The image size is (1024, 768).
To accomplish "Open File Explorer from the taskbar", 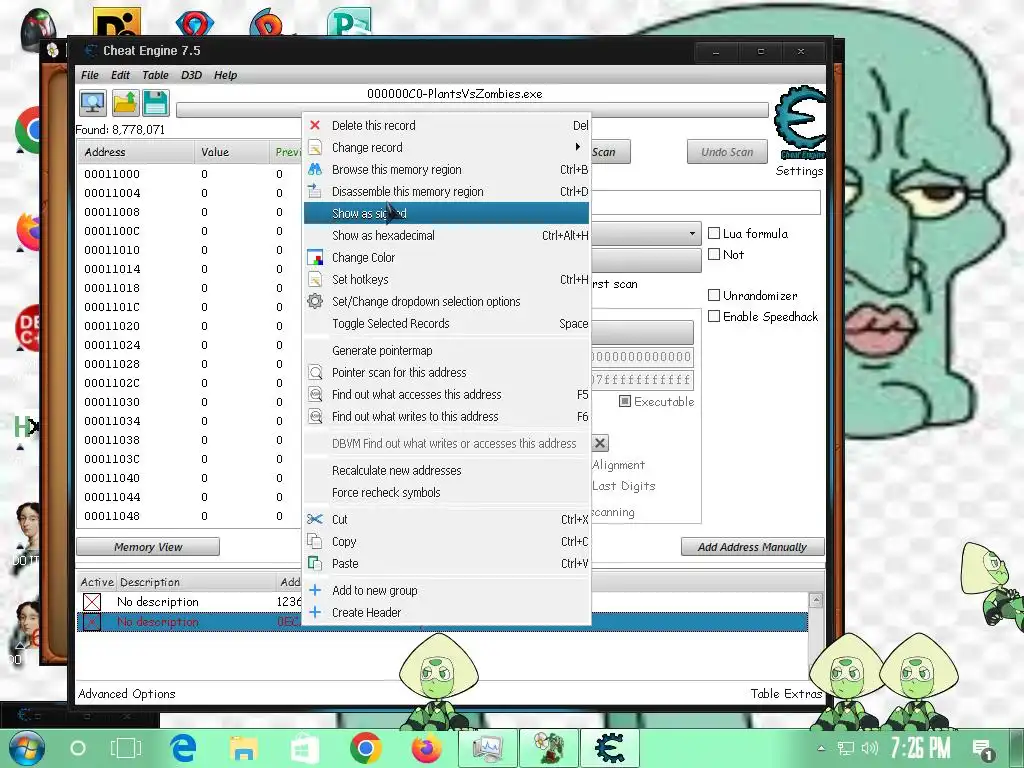I will click(x=244, y=748).
